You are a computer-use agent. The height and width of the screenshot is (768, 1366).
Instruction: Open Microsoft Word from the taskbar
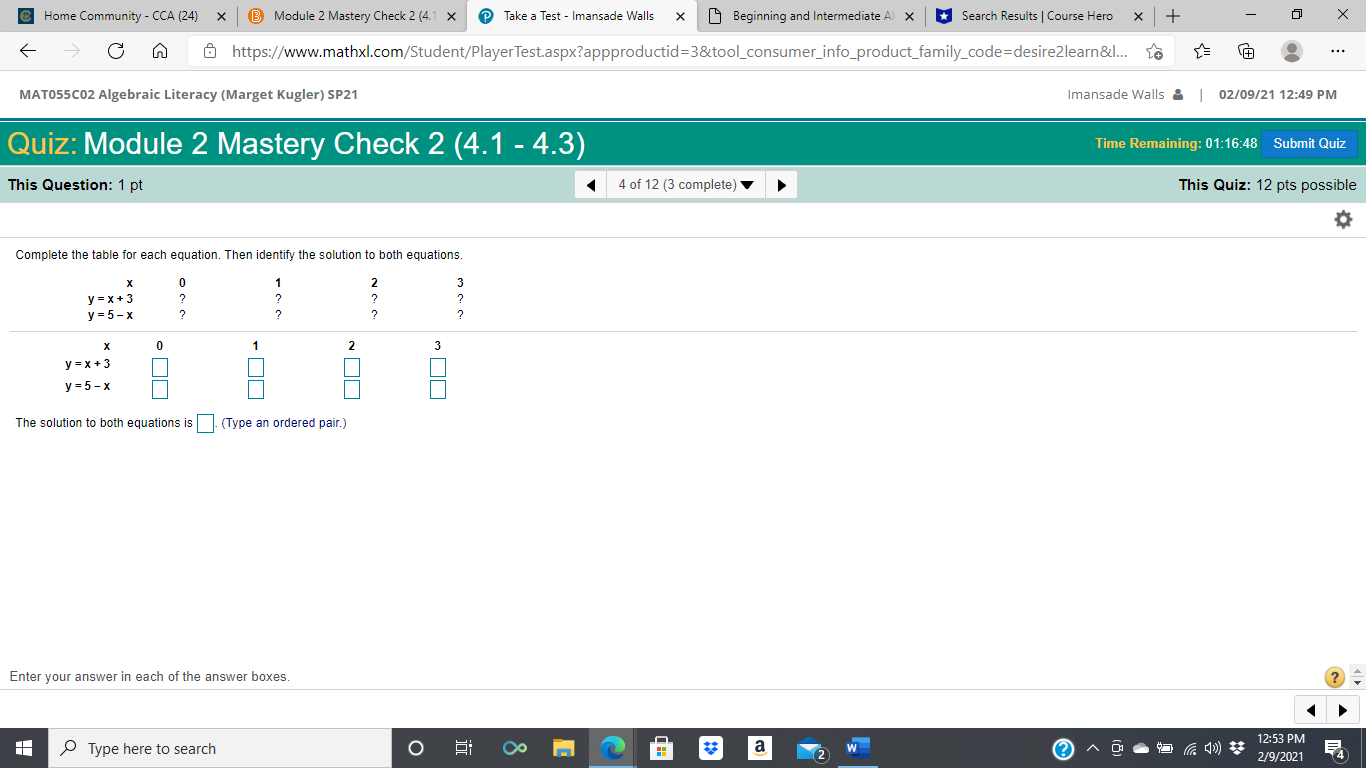857,748
